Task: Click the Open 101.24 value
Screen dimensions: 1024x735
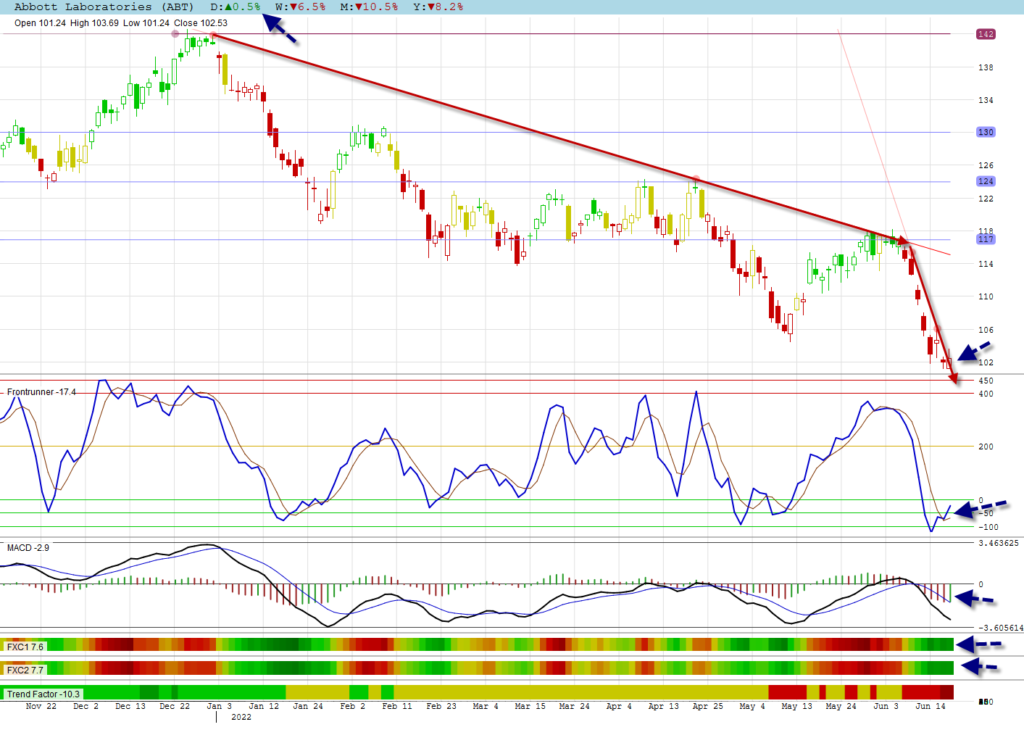Action: [x=40, y=23]
